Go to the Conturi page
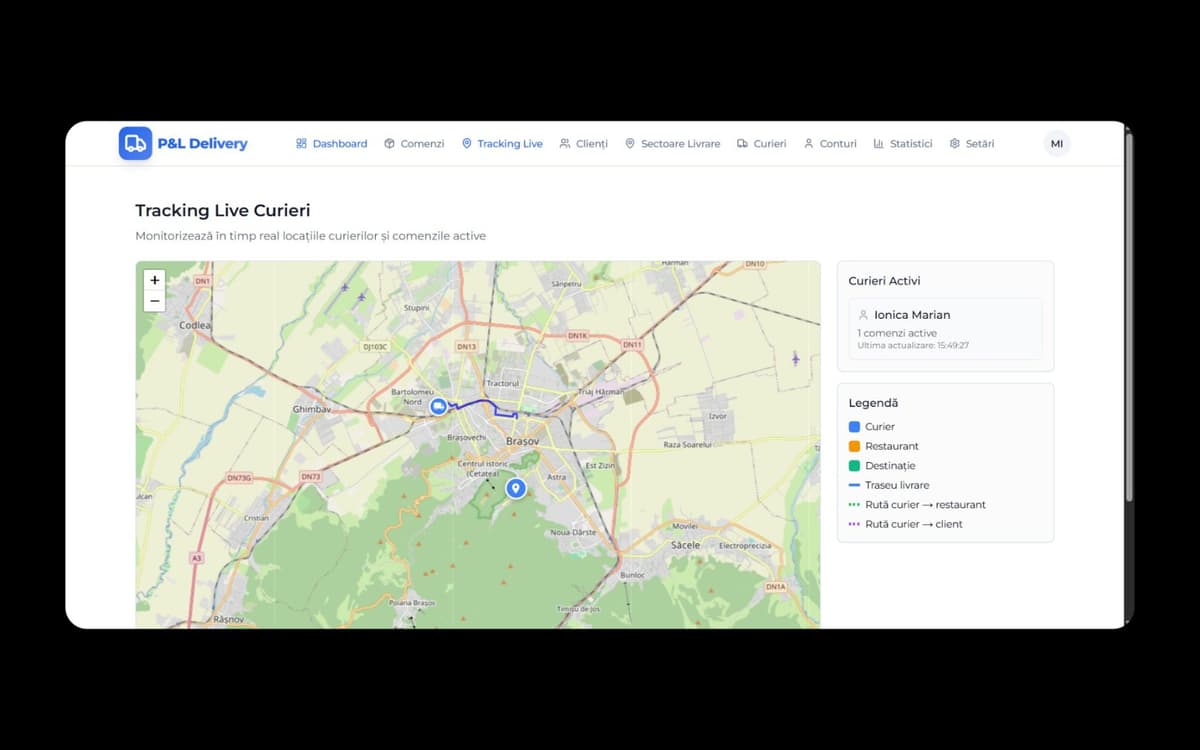Image resolution: width=1200 pixels, height=750 pixels. tap(830, 144)
